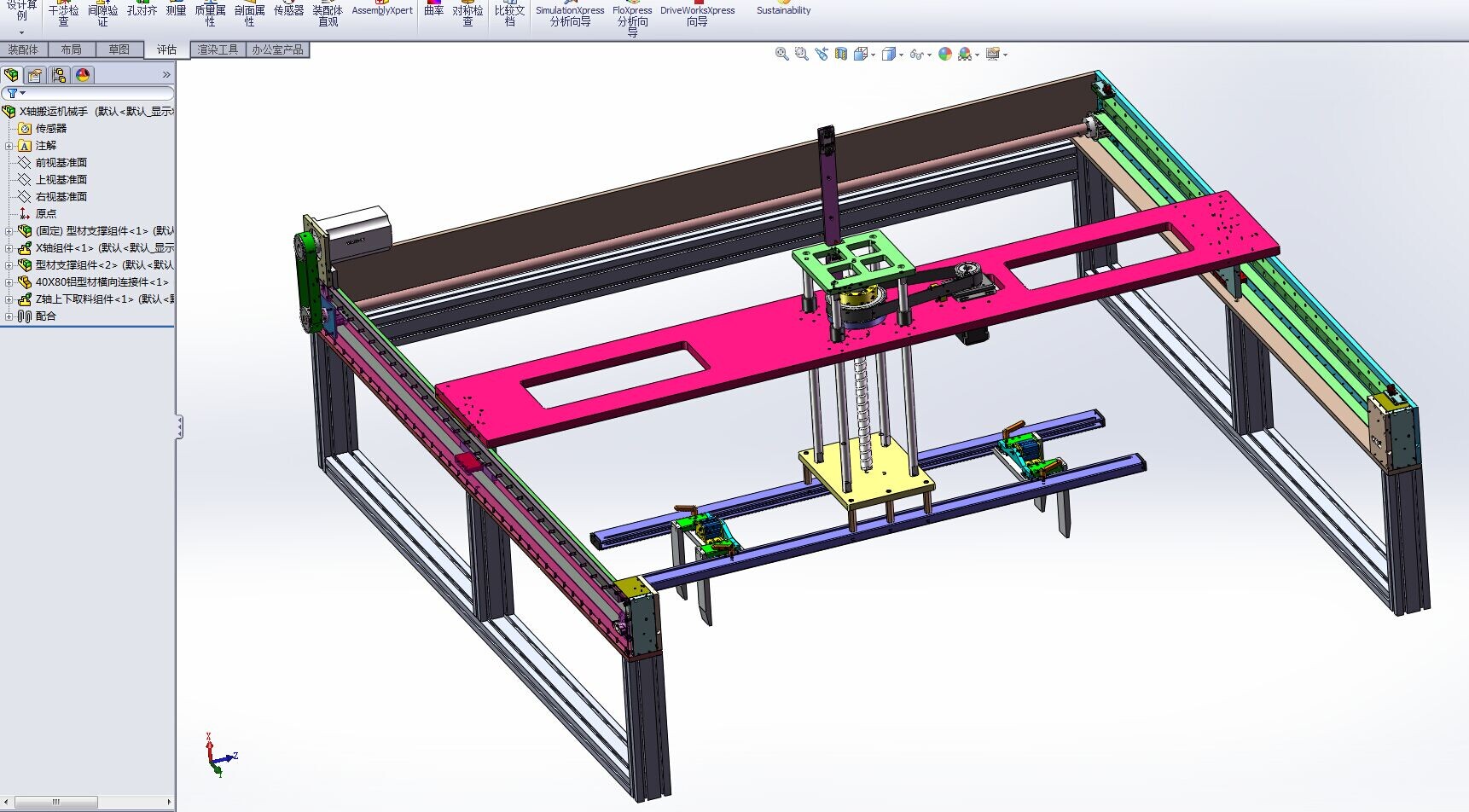Screen dimensions: 1469x812
Task: Open the Sustainability tool
Action: pyautogui.click(x=783, y=9)
